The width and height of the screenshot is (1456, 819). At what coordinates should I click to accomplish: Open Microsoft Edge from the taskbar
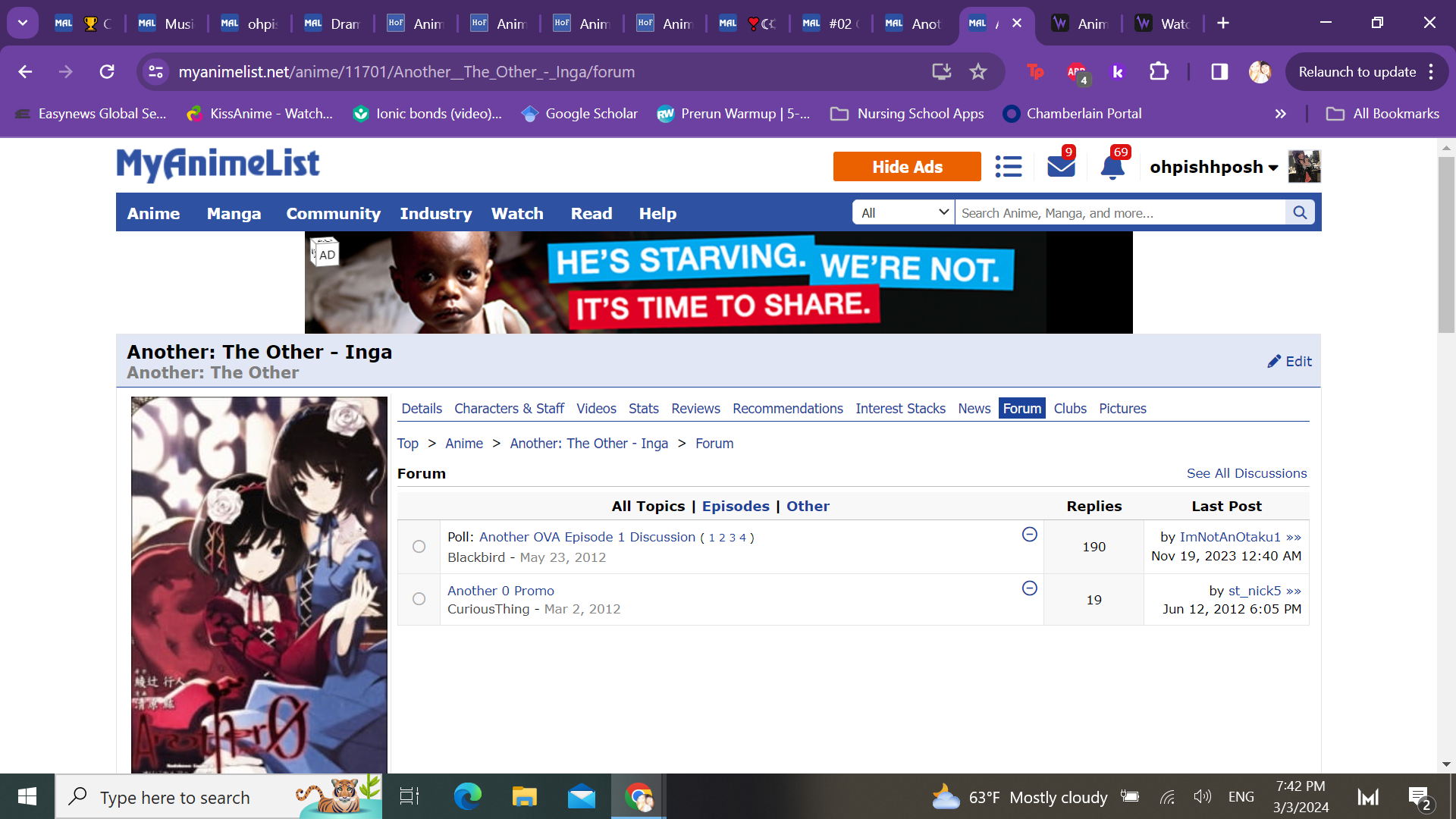point(467,797)
